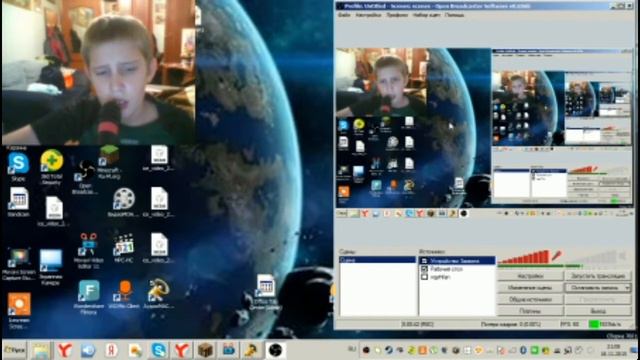Click the Minecraft crate icon in taskbar
Image resolution: width=640 pixels, height=360 pixels.
pos(205,350)
